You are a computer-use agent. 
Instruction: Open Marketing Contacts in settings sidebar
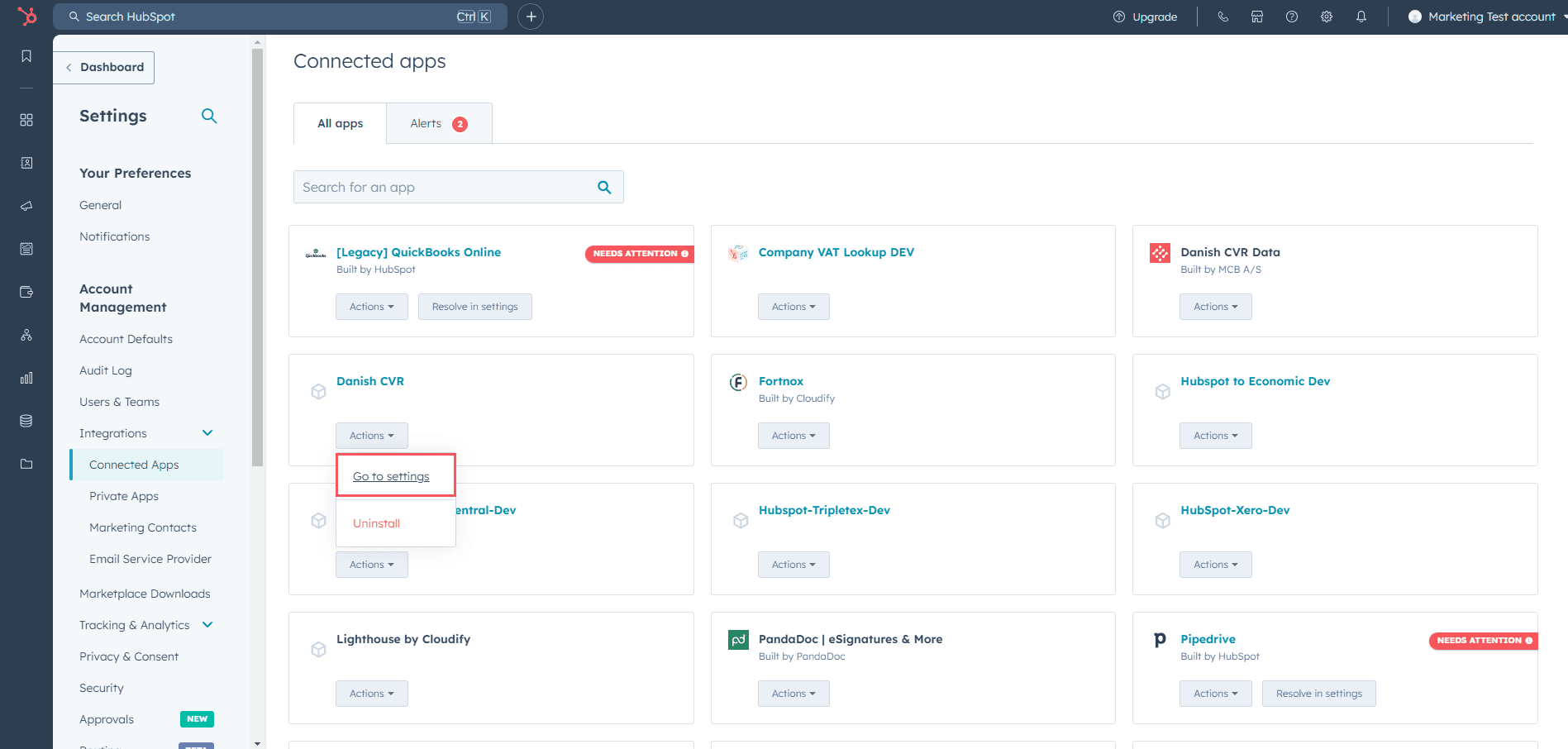pos(143,527)
